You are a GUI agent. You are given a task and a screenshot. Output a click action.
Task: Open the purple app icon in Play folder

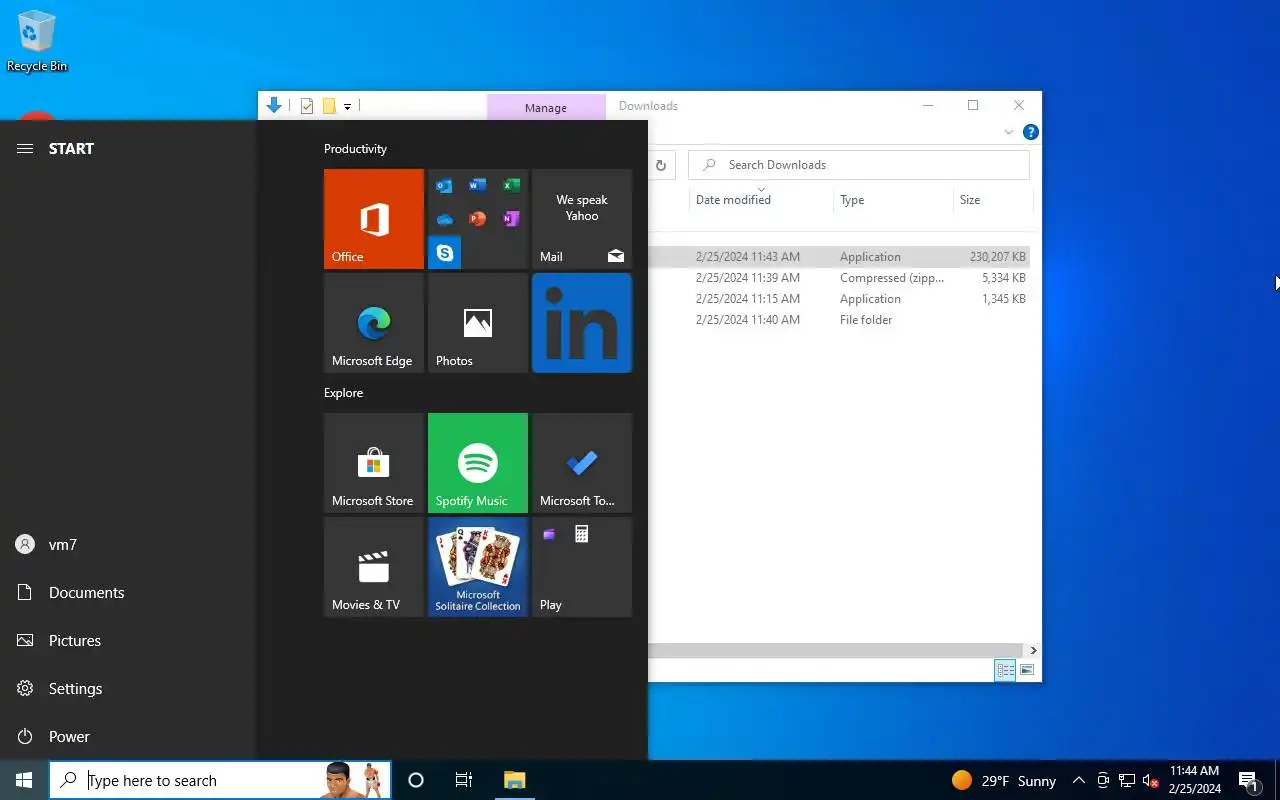[549, 535]
